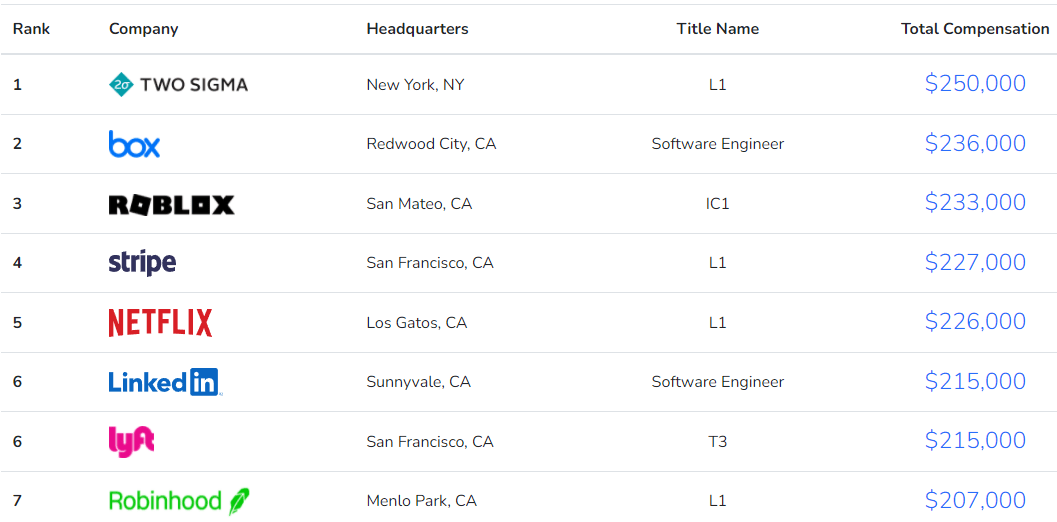Select the $226,000 Netflix compensation

pyautogui.click(x=975, y=322)
